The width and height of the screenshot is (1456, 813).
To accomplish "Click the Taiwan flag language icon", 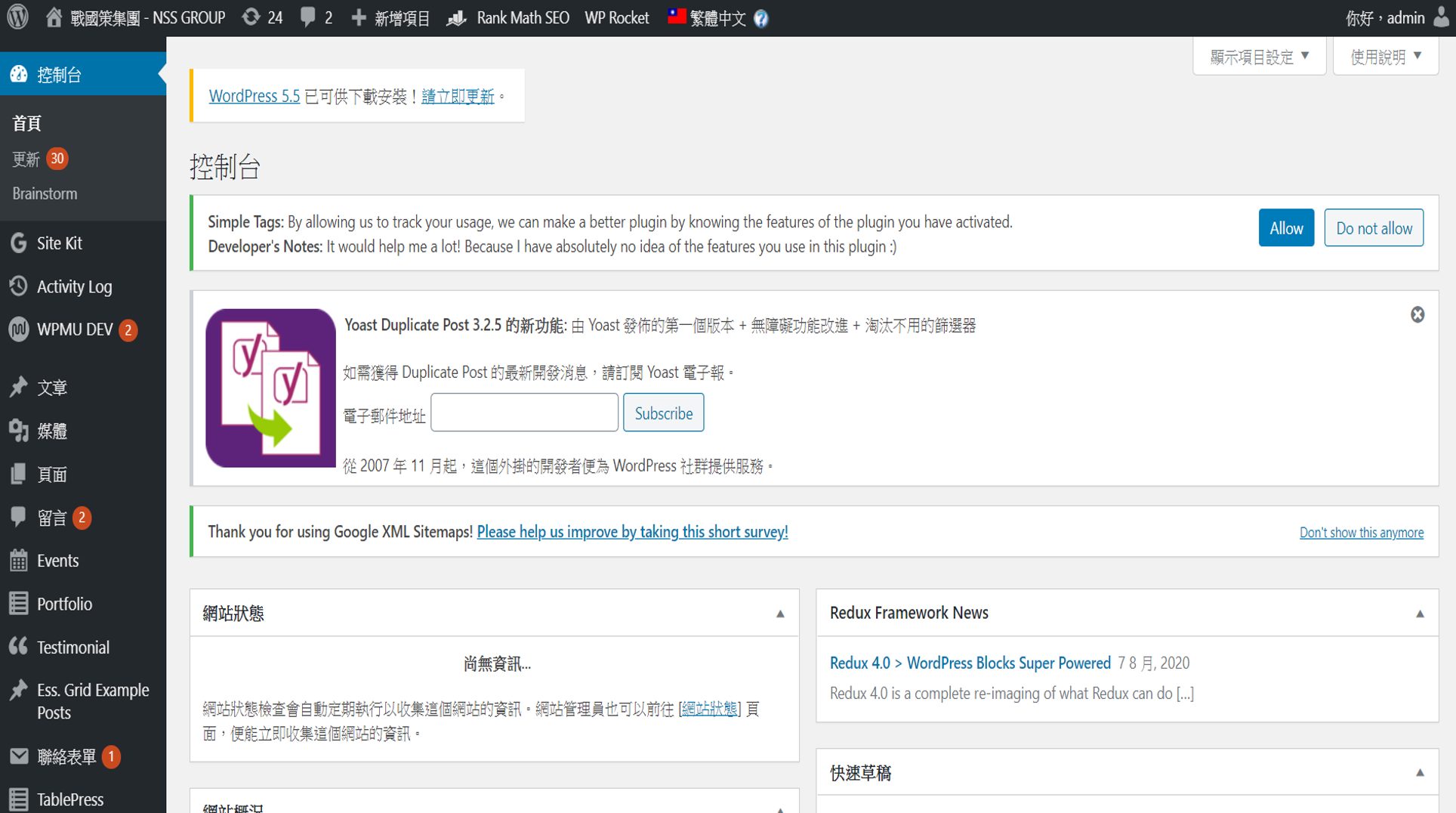I will tap(677, 16).
